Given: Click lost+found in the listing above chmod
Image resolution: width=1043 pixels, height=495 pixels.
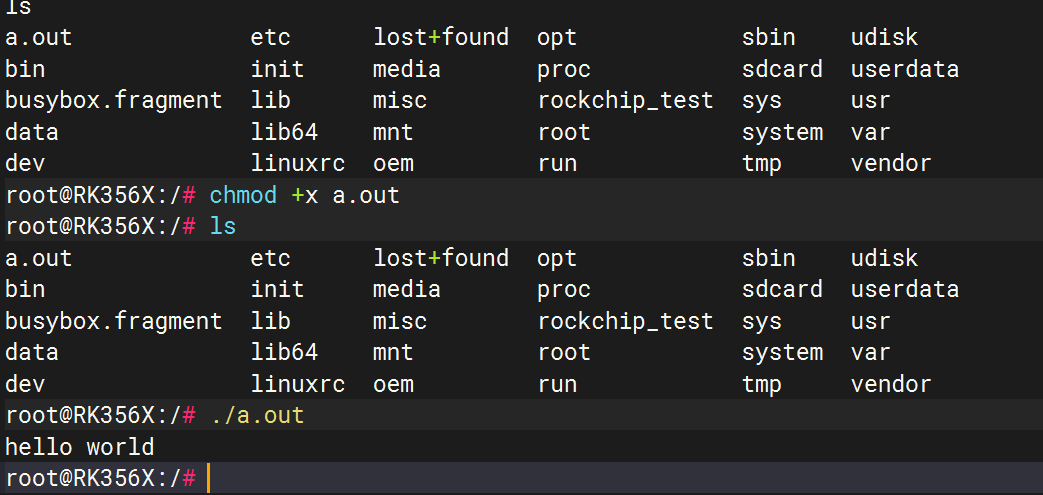Looking at the screenshot, I should pyautogui.click(x=441, y=38).
